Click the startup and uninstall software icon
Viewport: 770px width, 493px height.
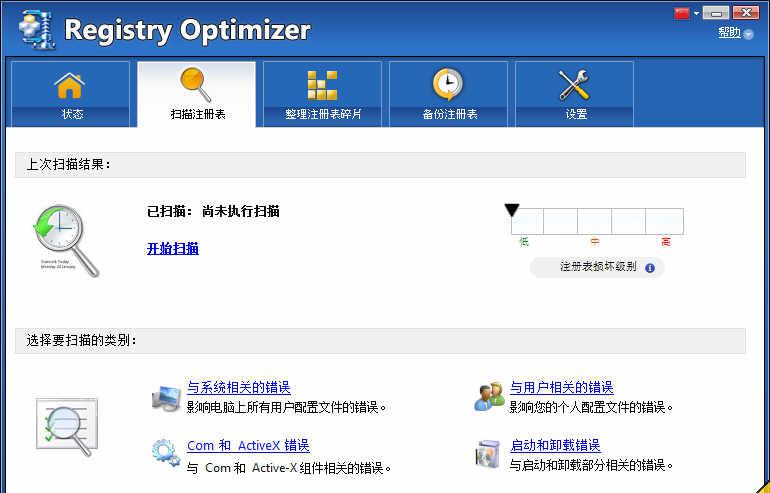pyautogui.click(x=488, y=454)
